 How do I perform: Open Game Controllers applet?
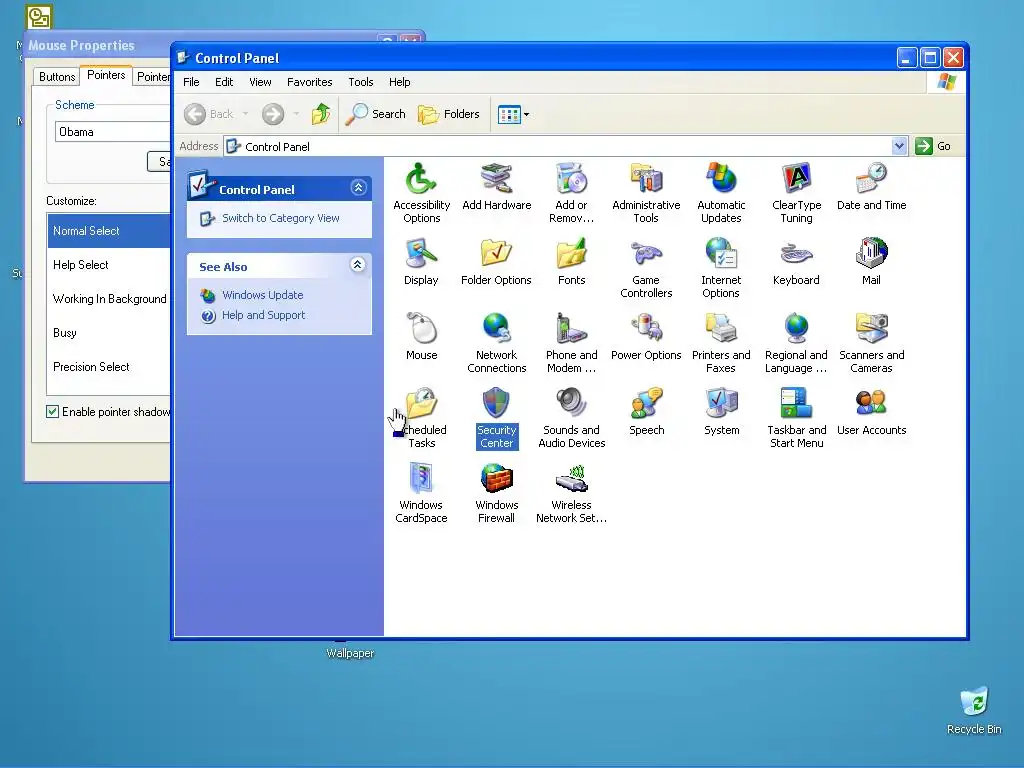[646, 268]
